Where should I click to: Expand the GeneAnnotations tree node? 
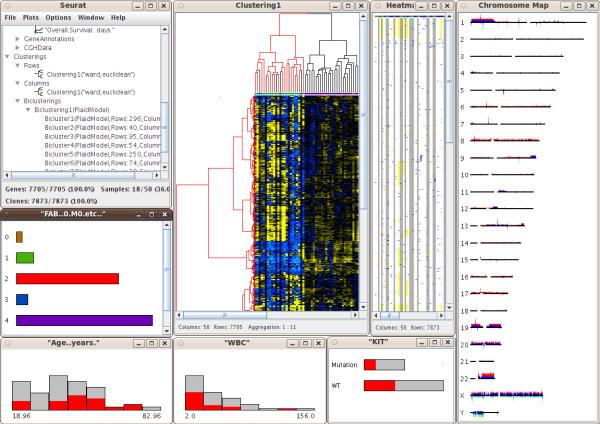[x=18, y=39]
